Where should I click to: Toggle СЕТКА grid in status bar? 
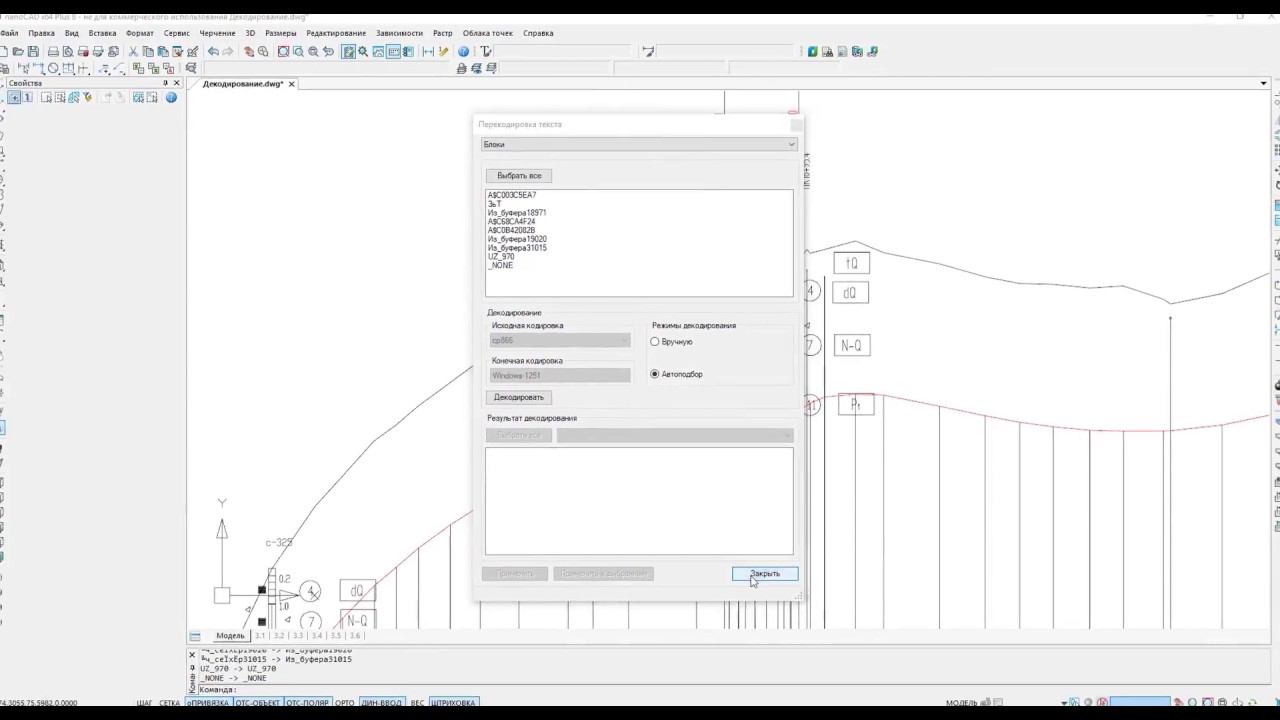(169, 703)
